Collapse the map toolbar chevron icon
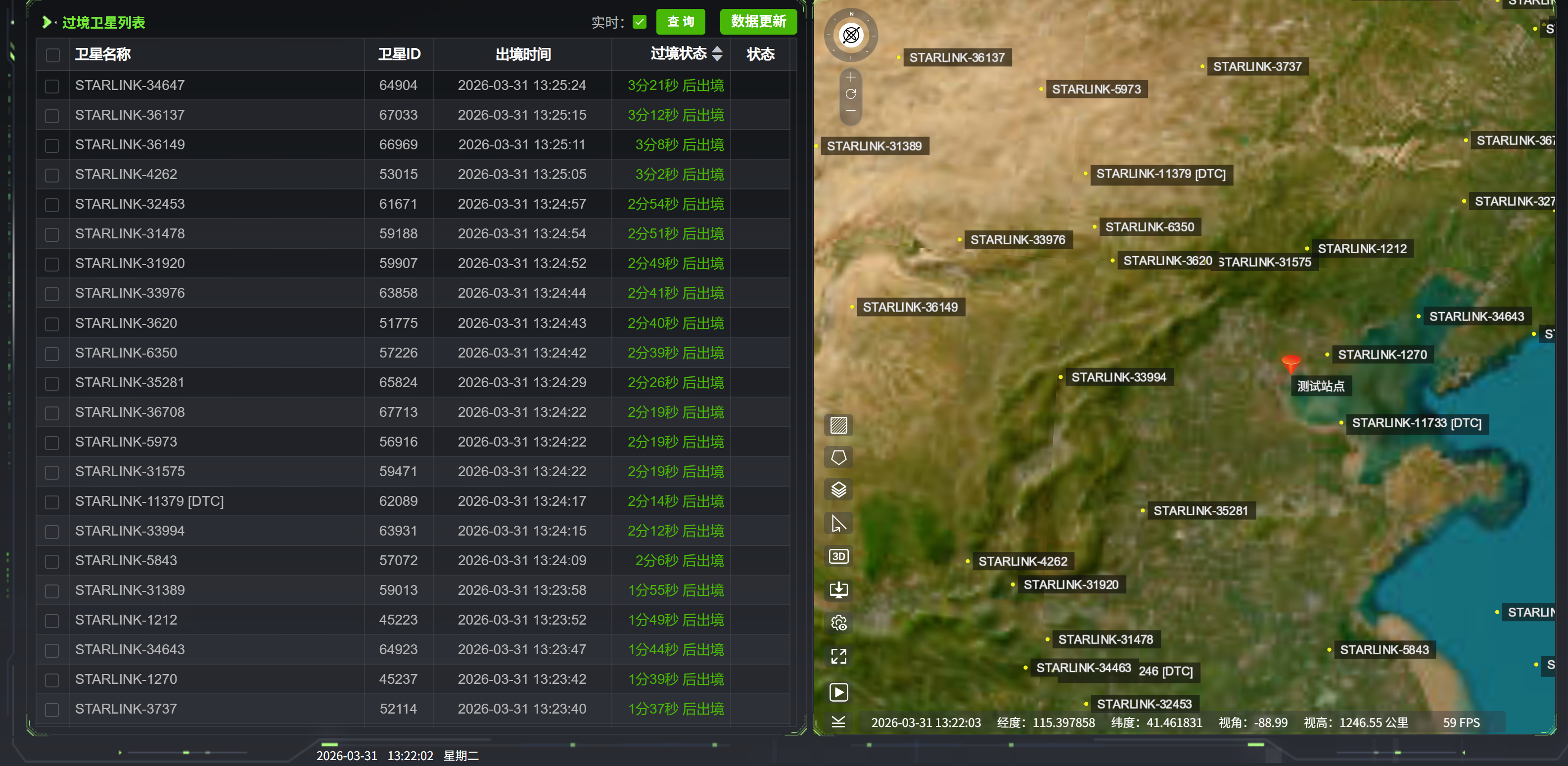Screen dimensions: 1568x766 point(838,722)
